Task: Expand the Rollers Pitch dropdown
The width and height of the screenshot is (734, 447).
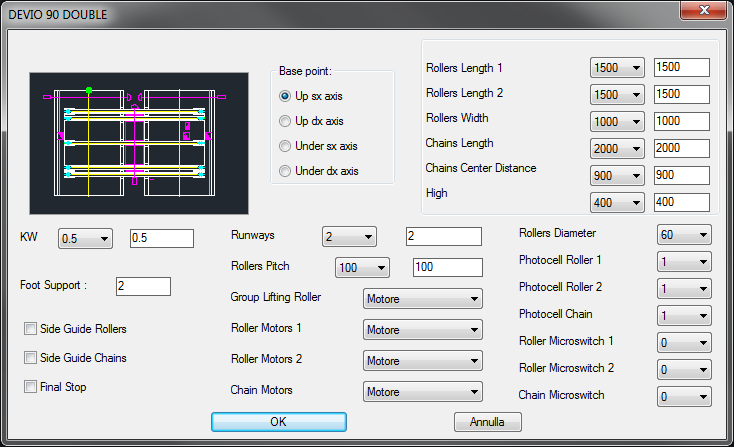Action: click(362, 268)
